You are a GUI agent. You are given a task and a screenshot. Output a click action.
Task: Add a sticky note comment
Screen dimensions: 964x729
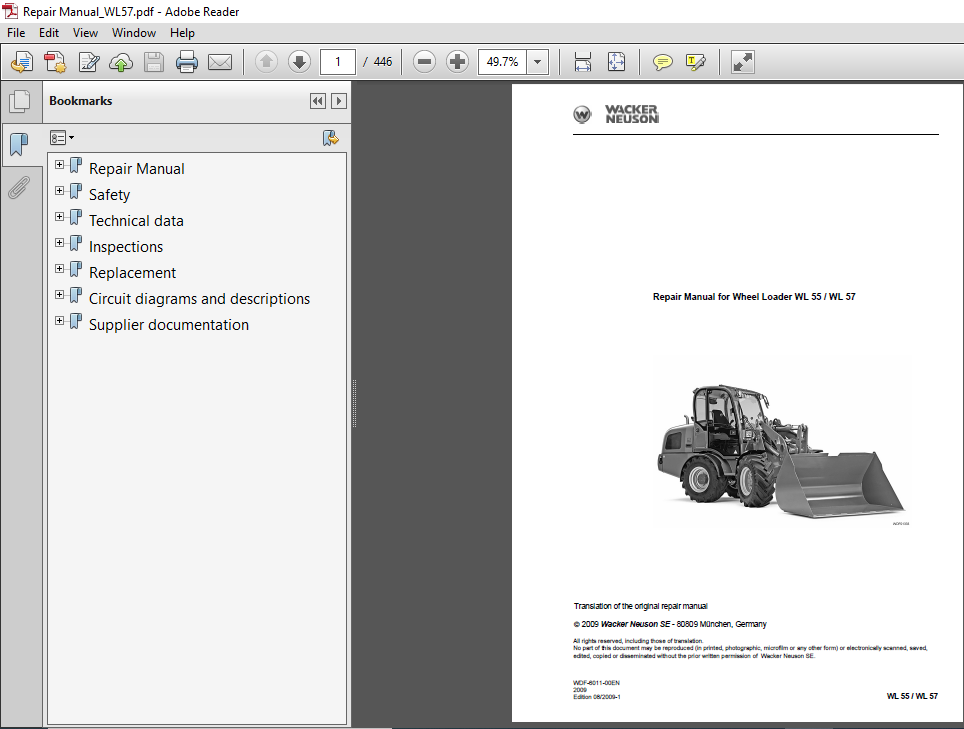pos(662,62)
